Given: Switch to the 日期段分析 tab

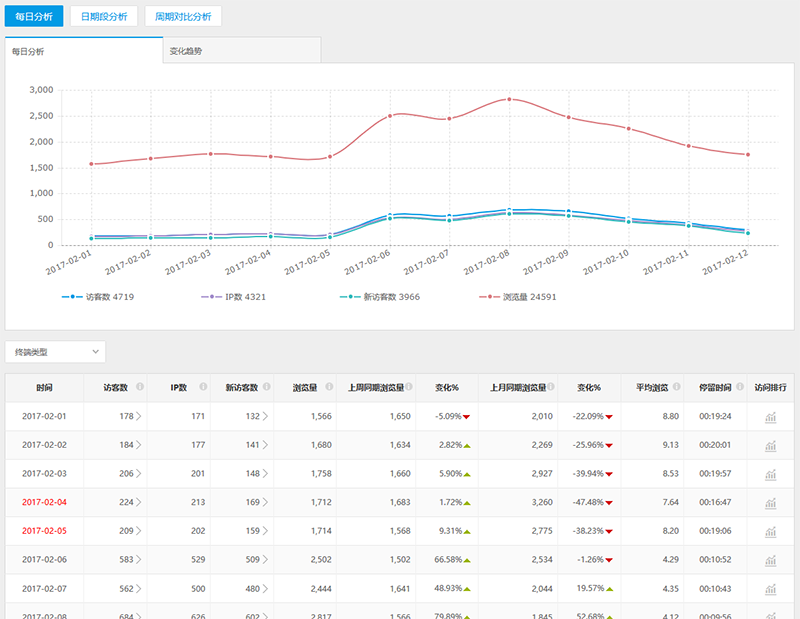Looking at the screenshot, I should click(104, 16).
